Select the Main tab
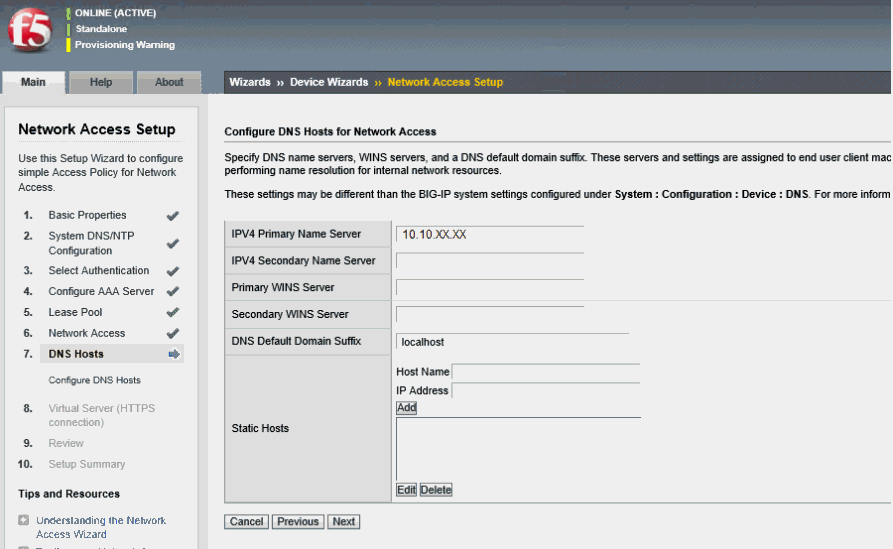Screen dimensions: 893x549 33,82
